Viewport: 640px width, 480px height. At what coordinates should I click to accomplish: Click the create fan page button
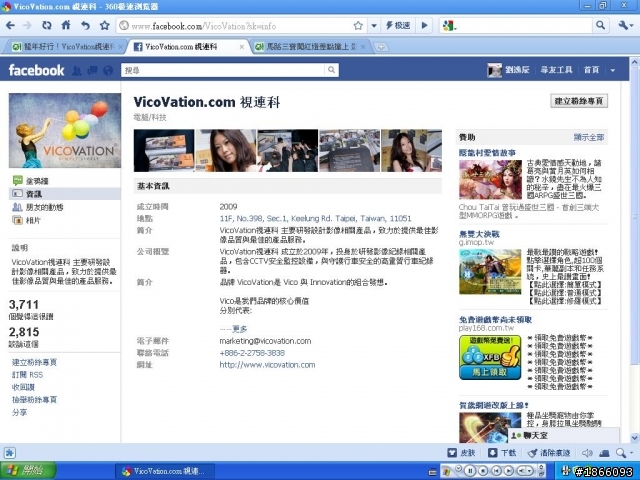coord(579,101)
